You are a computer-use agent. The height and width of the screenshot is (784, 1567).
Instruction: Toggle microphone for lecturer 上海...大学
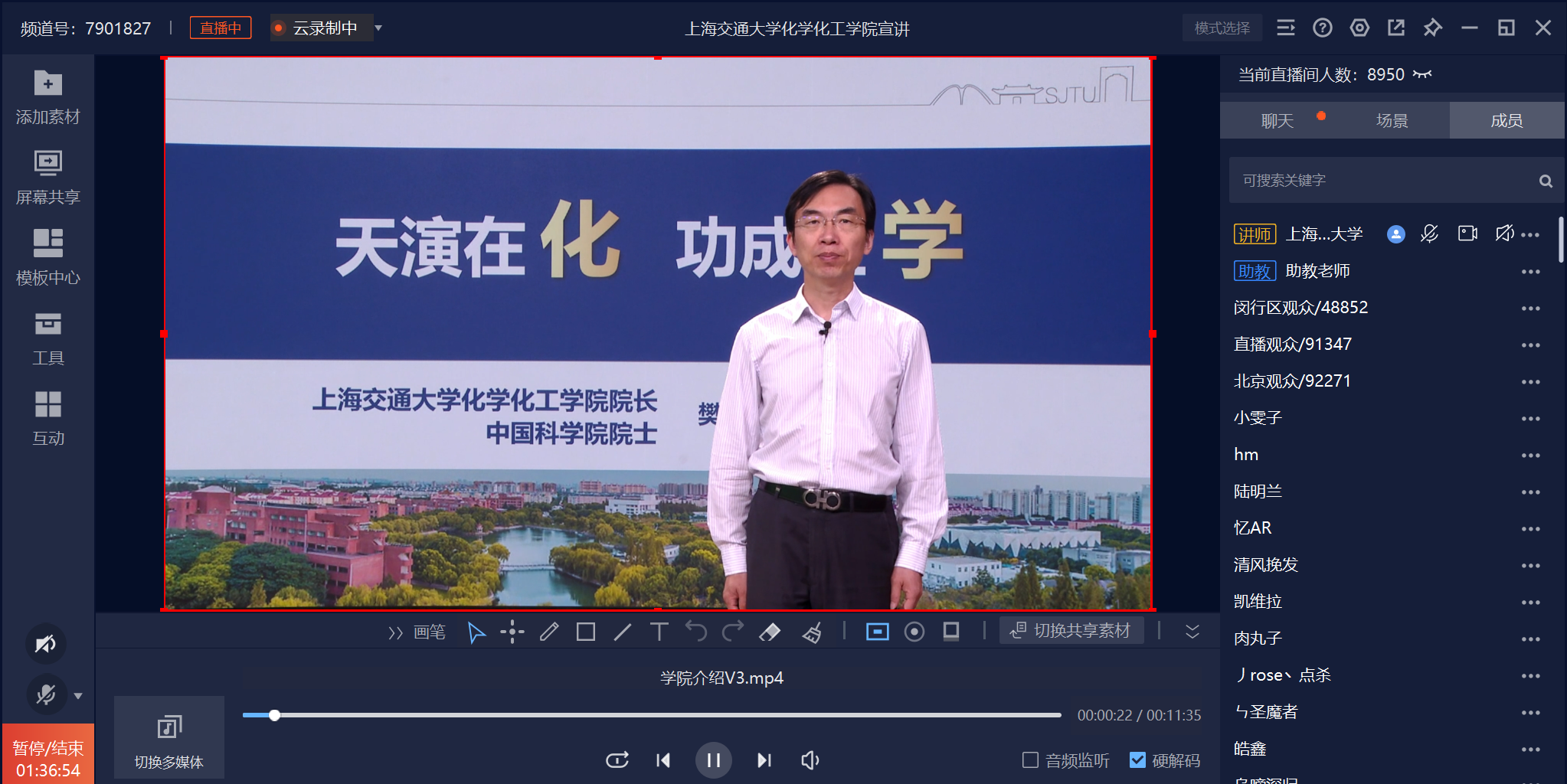point(1429,234)
